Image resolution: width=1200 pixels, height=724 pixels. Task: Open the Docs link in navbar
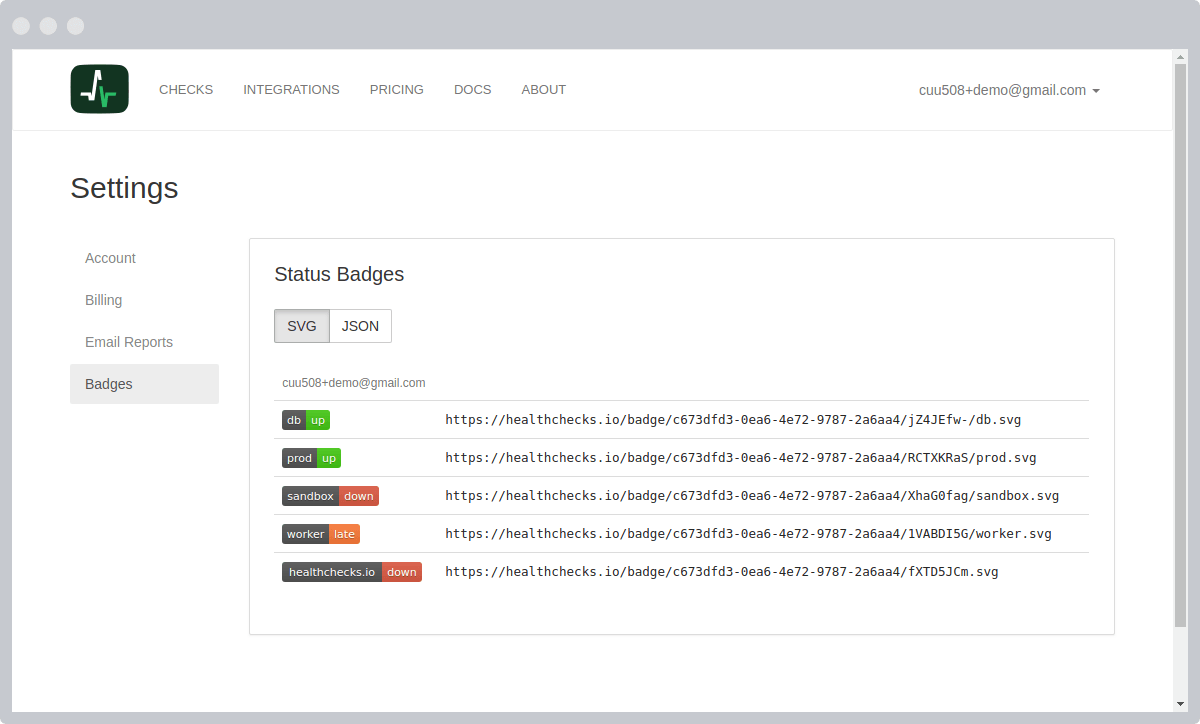[472, 90]
